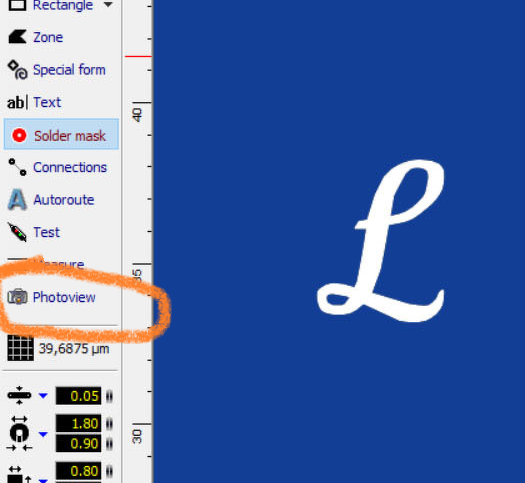Click the Test label
The height and width of the screenshot is (483, 525).
click(x=47, y=232)
